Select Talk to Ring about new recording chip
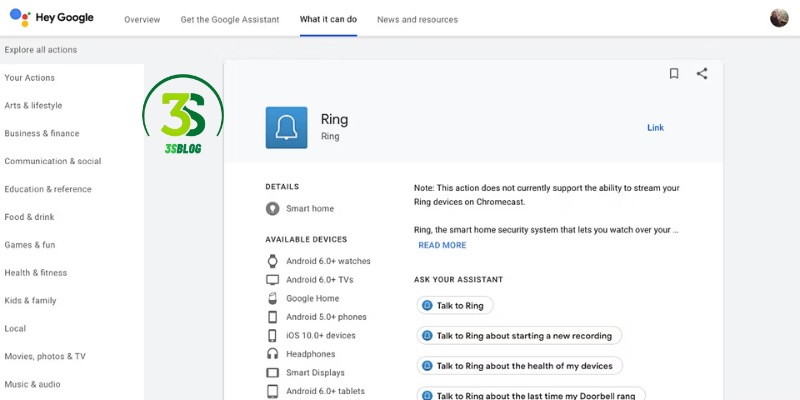The width and height of the screenshot is (800, 400). pyautogui.click(x=520, y=336)
